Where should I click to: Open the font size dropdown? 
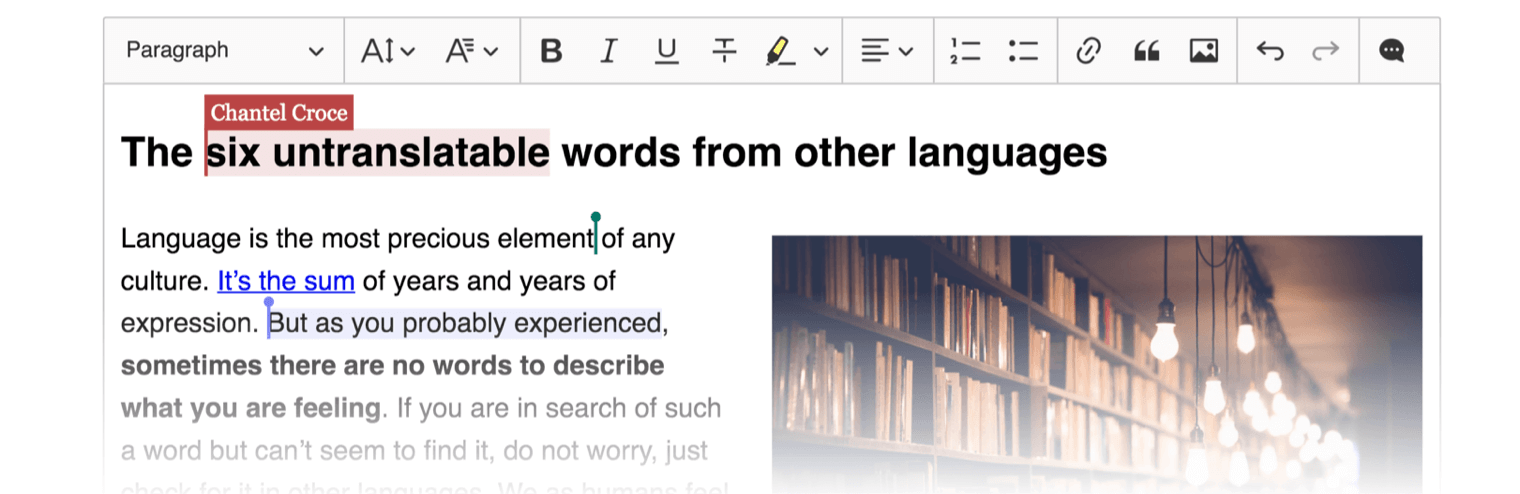[388, 51]
